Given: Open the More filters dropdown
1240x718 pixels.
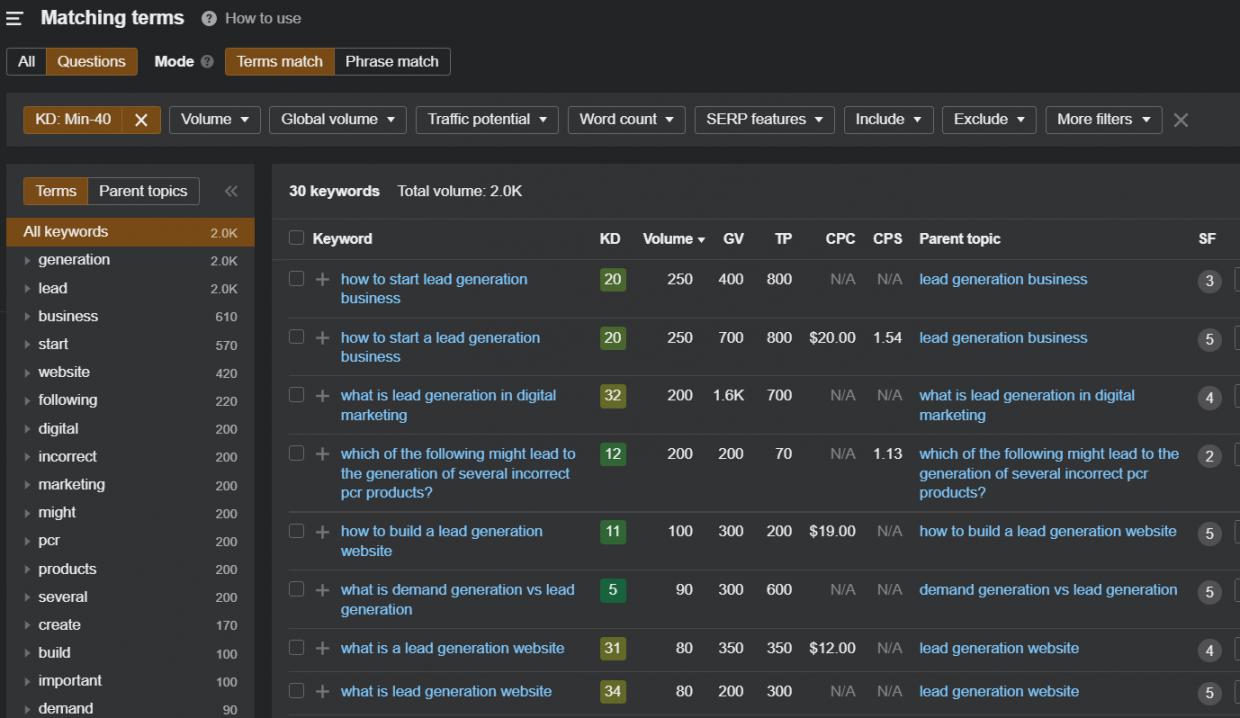Looking at the screenshot, I should click(1103, 120).
